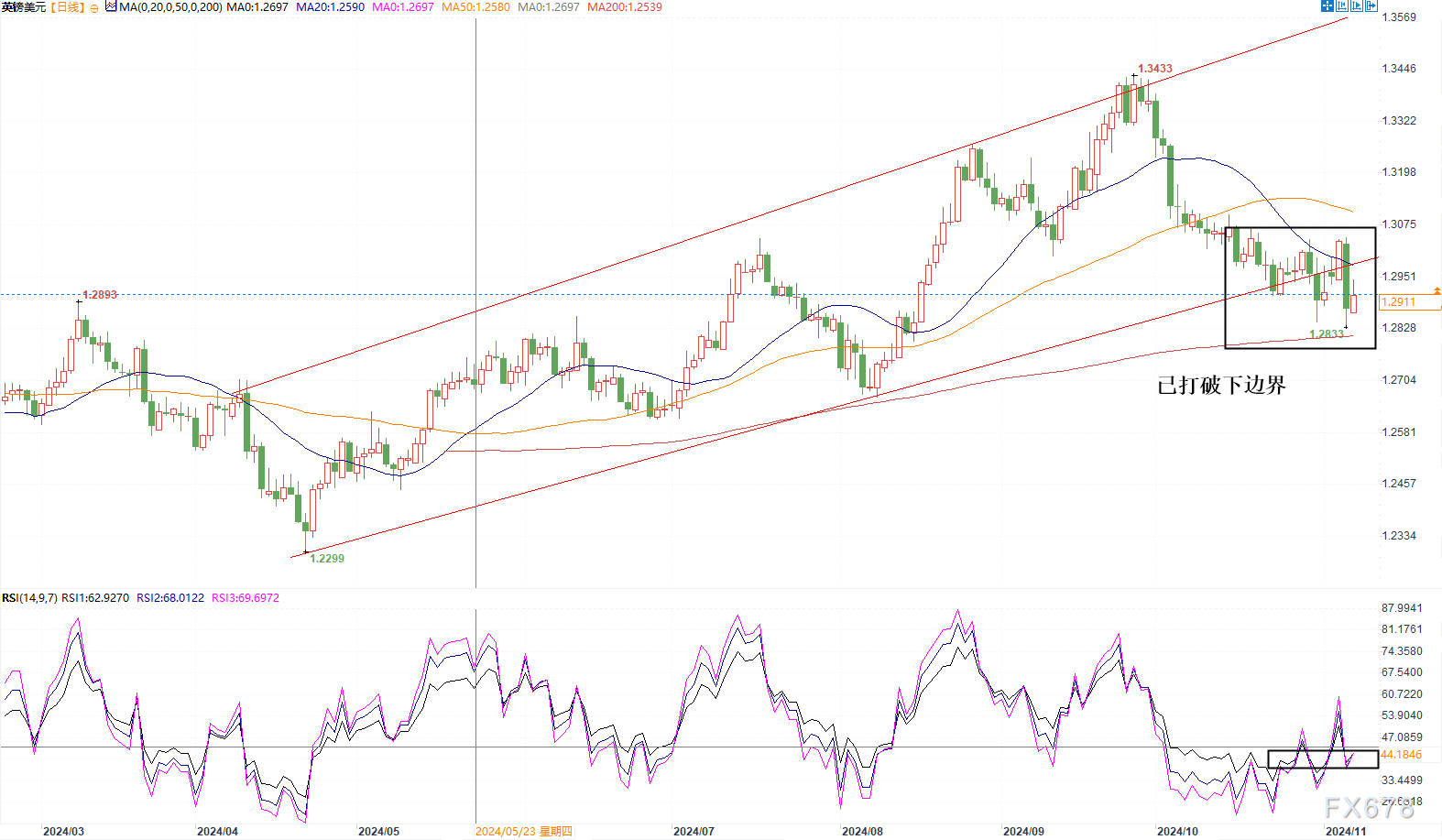The width and height of the screenshot is (1442, 840).
Task: Select the blue MA20:1.2590 legend value
Action: point(330,7)
